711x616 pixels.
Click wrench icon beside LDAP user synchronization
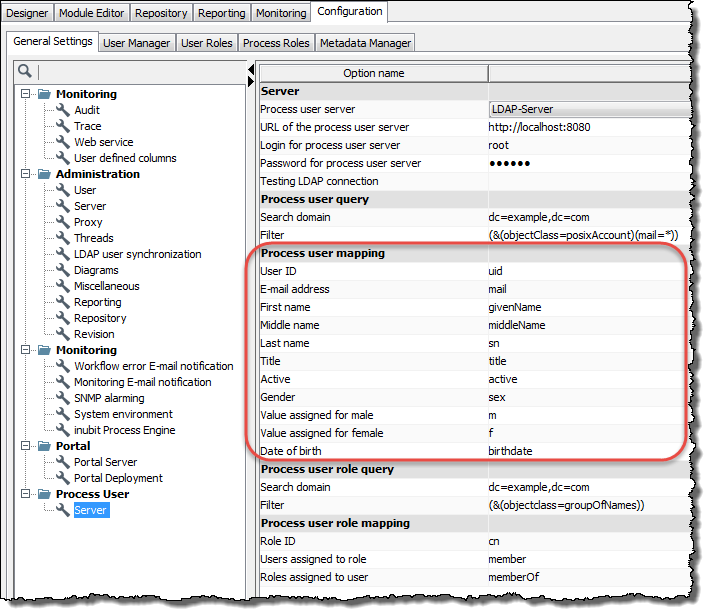(63, 254)
